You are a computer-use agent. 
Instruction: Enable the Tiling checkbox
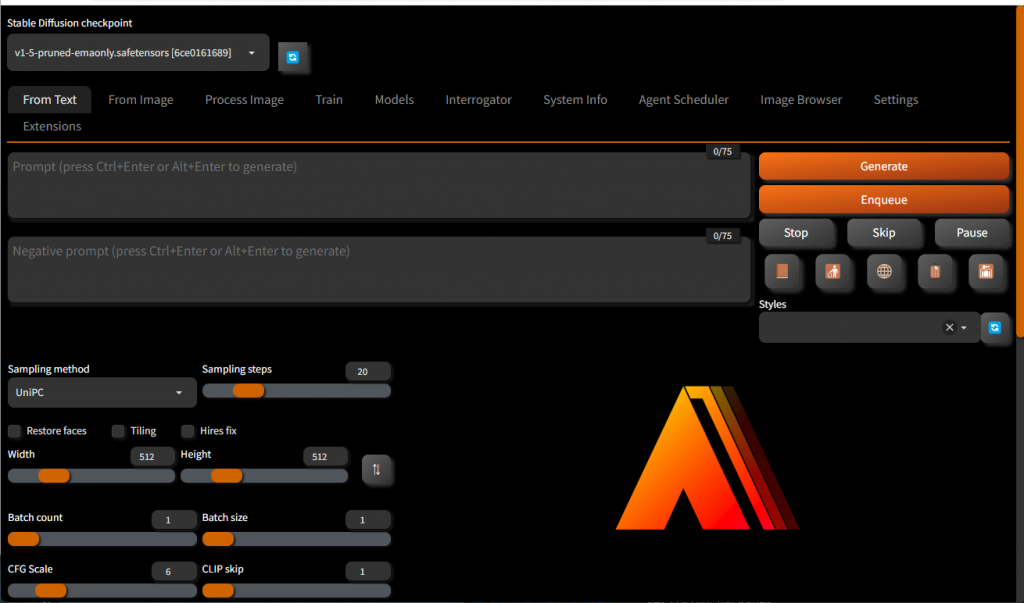[x=118, y=431]
